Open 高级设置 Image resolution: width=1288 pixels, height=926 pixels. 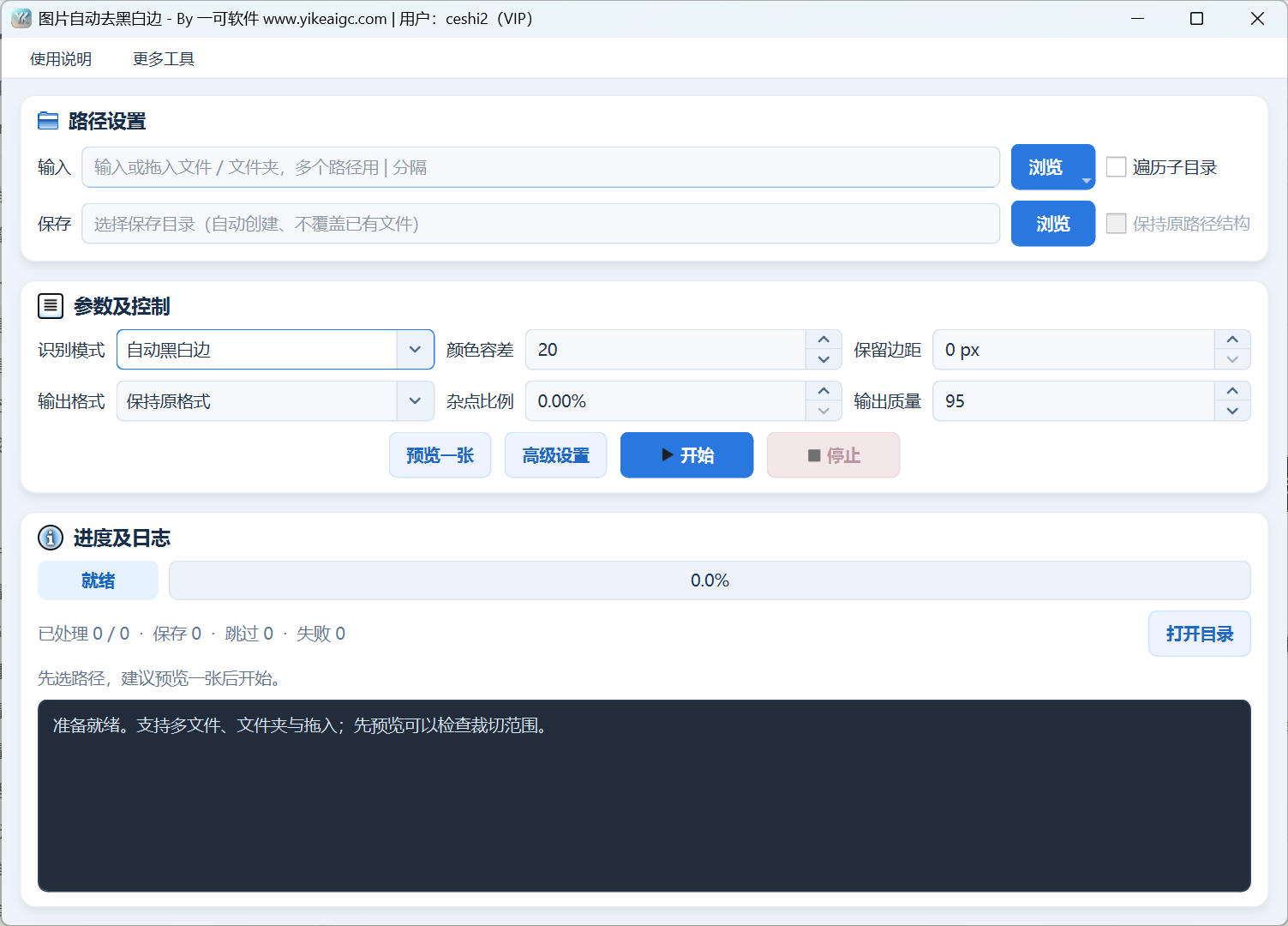pos(556,455)
